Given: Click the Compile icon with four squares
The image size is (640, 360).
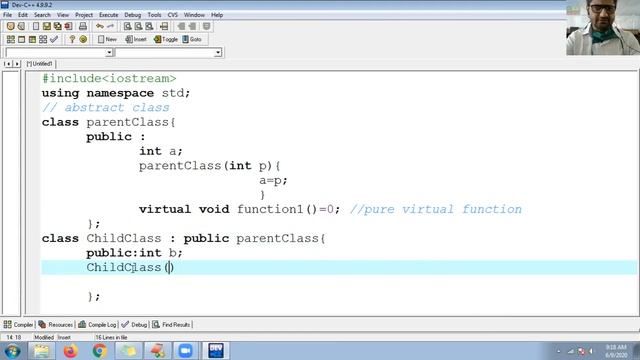Looking at the screenshot, I should (11, 39).
